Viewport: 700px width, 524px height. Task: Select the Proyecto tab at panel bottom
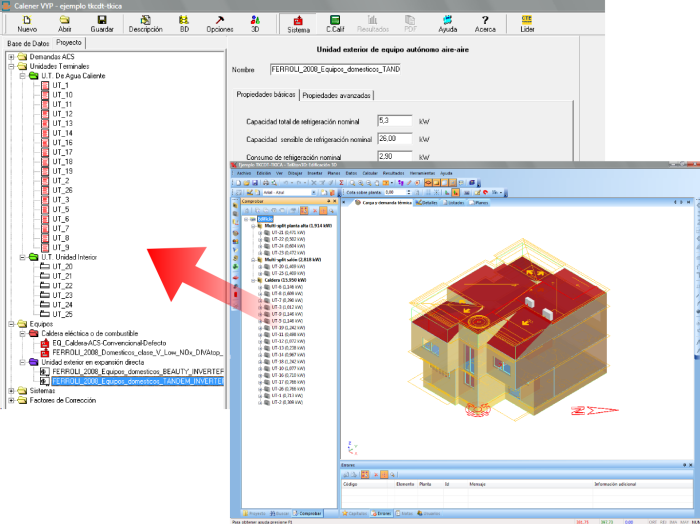click(254, 514)
